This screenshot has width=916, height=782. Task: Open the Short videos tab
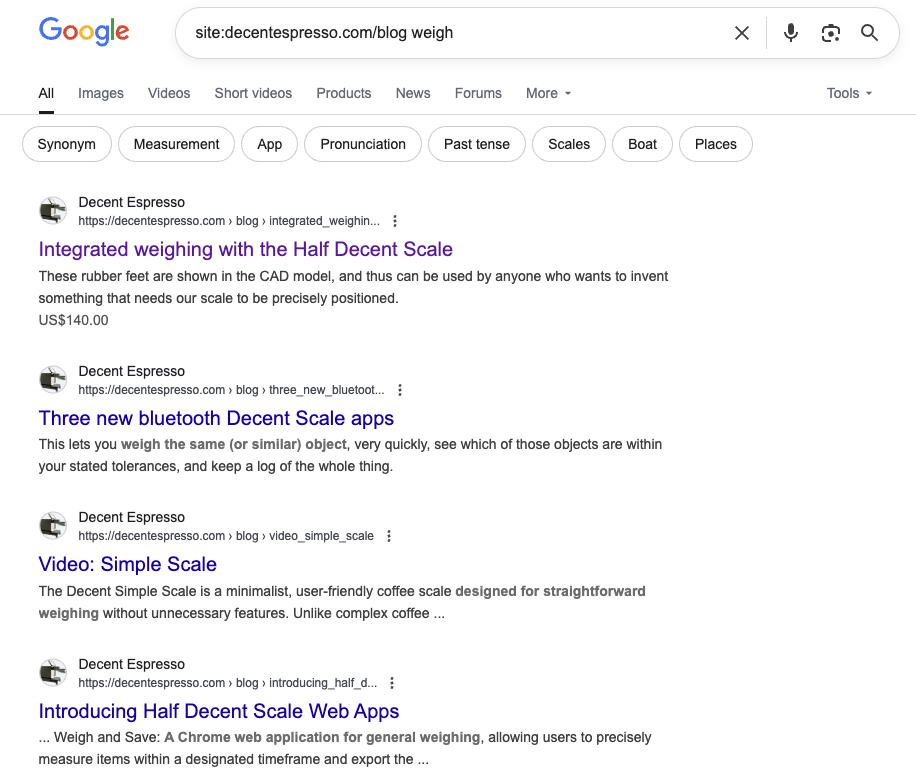pyautogui.click(x=253, y=93)
